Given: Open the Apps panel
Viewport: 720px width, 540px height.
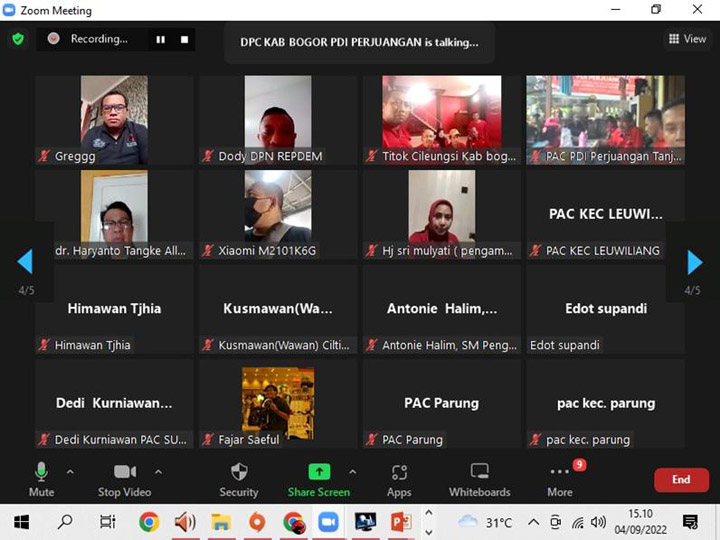Looking at the screenshot, I should point(399,477).
